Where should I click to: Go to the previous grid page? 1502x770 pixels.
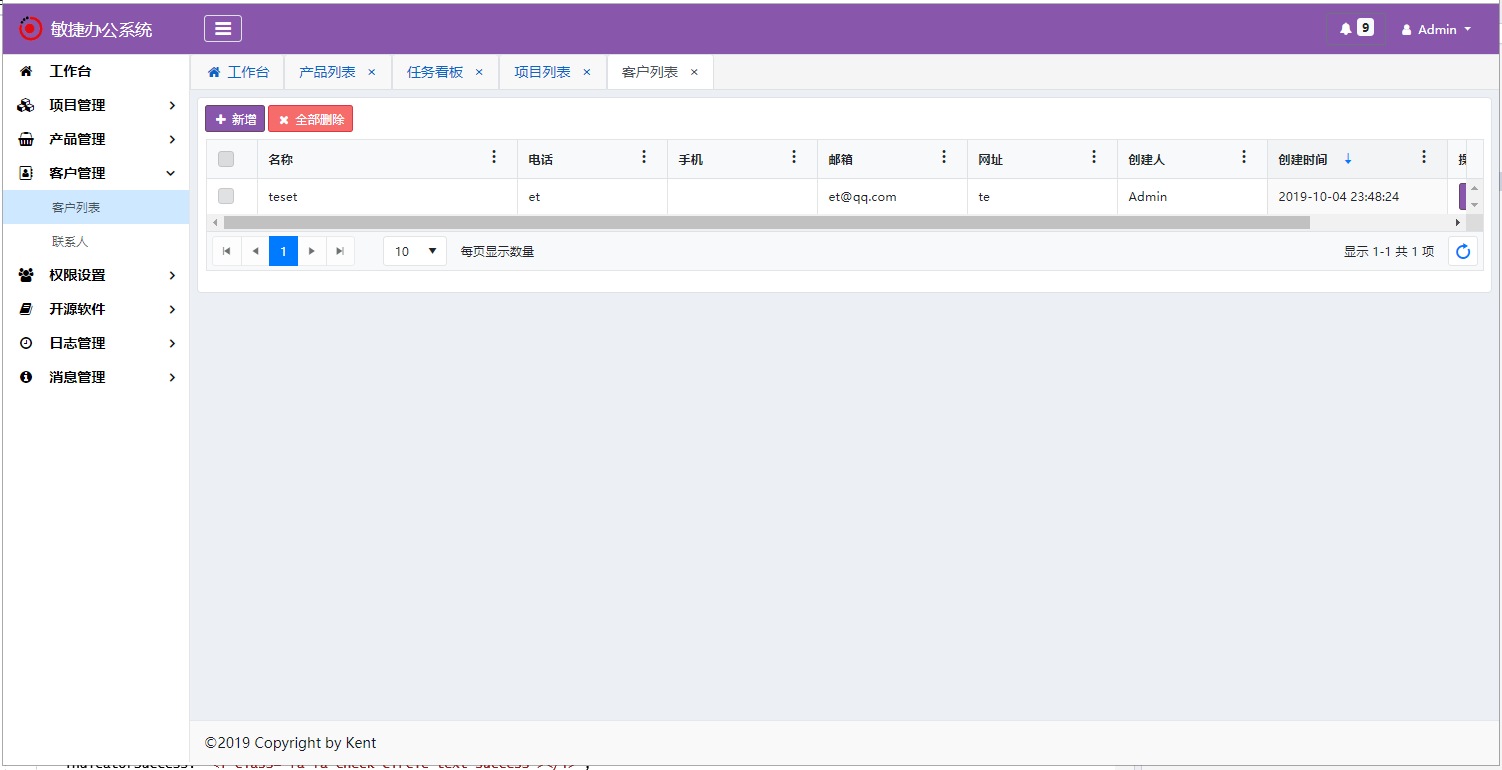255,251
